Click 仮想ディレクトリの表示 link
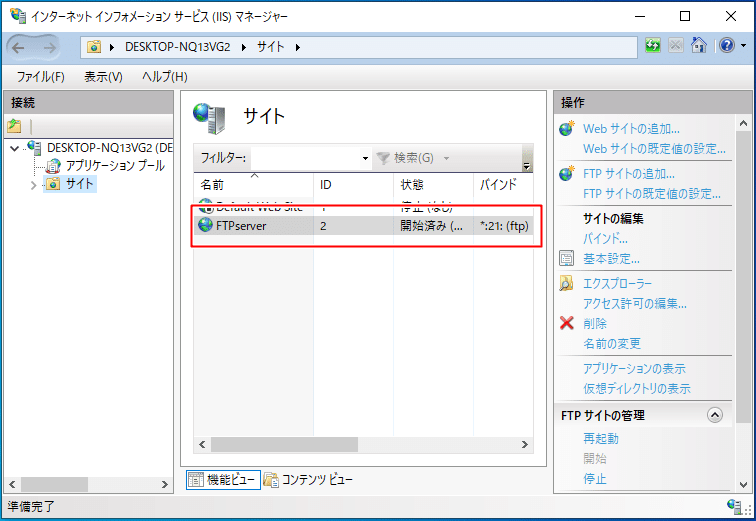This screenshot has width=756, height=521. pos(637,388)
